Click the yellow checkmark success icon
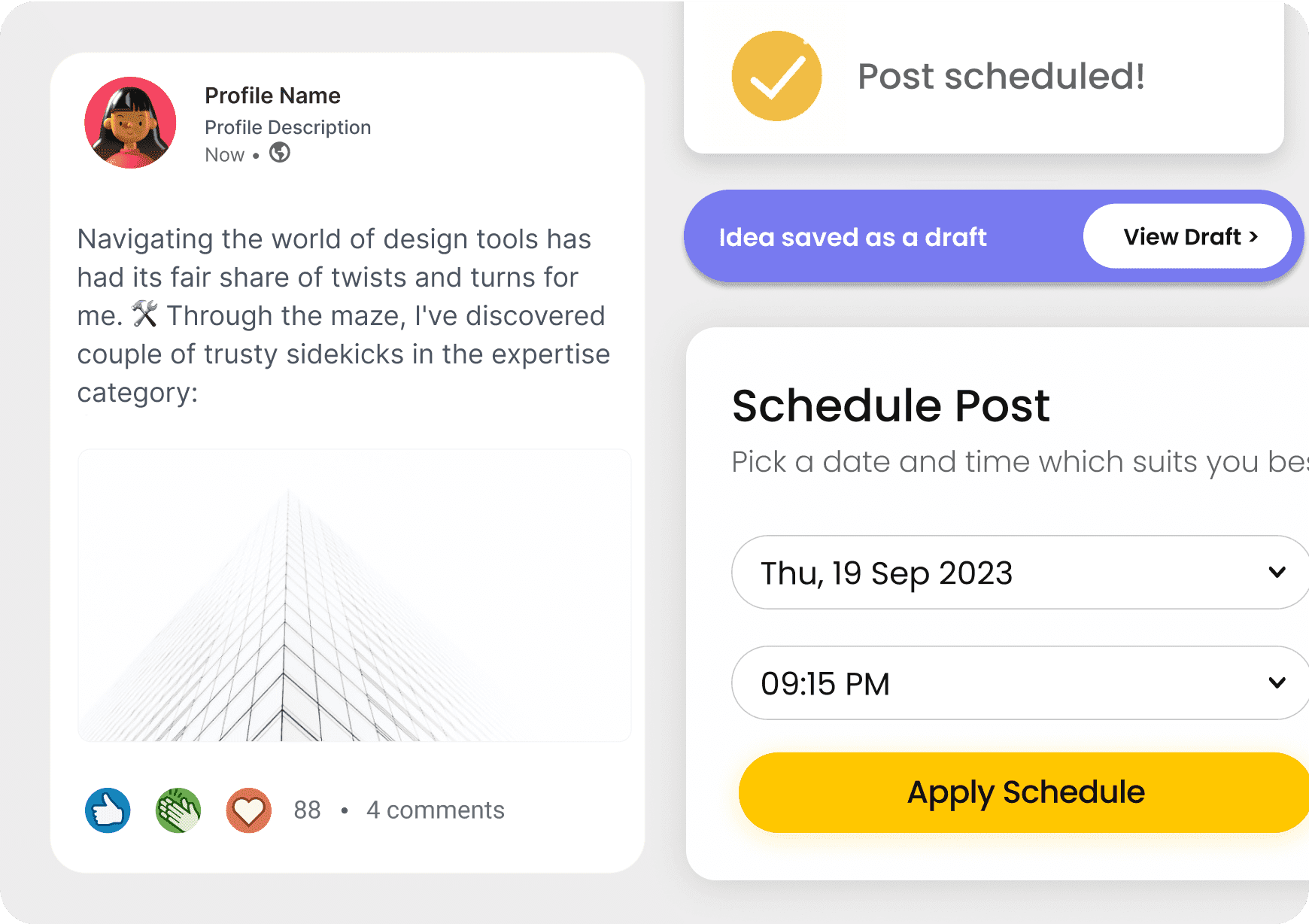Image resolution: width=1309 pixels, height=924 pixels. (776, 76)
